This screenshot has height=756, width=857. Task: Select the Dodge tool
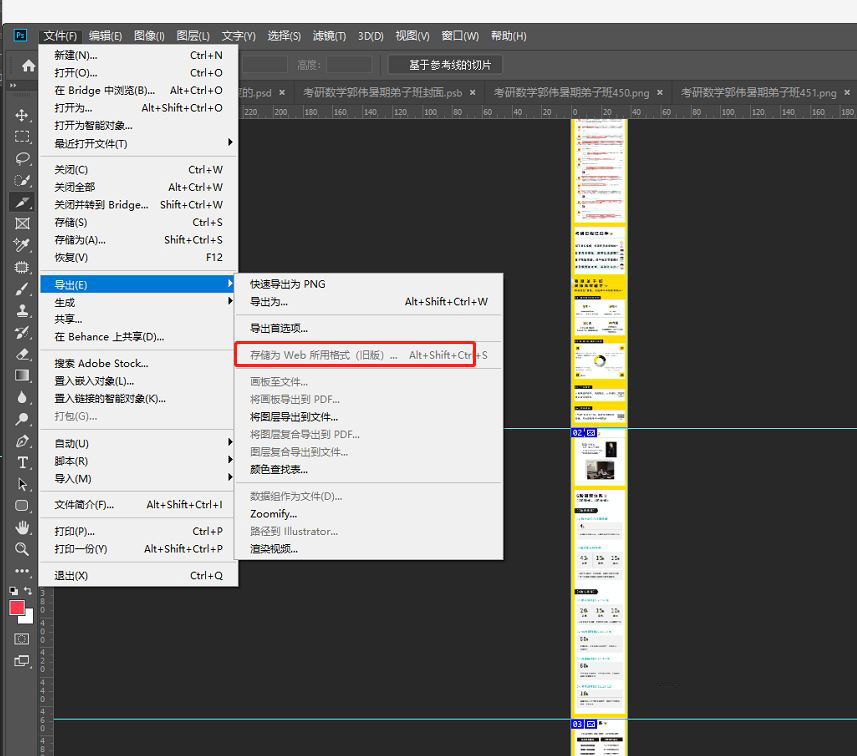tap(22, 419)
